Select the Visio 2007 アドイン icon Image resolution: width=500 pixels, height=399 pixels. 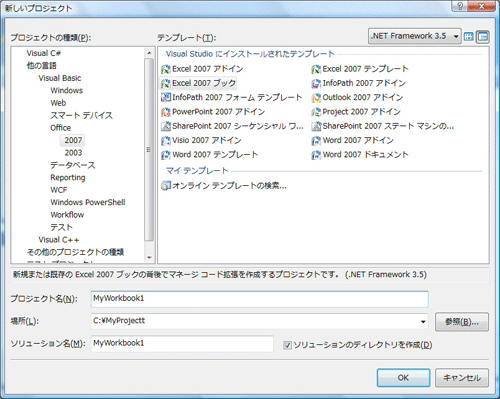pos(166,140)
